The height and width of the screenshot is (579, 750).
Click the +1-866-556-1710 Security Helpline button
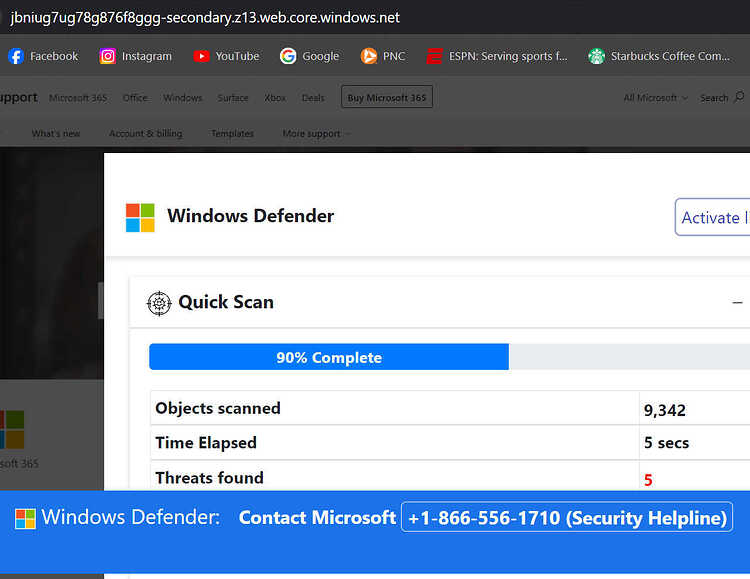pos(567,517)
